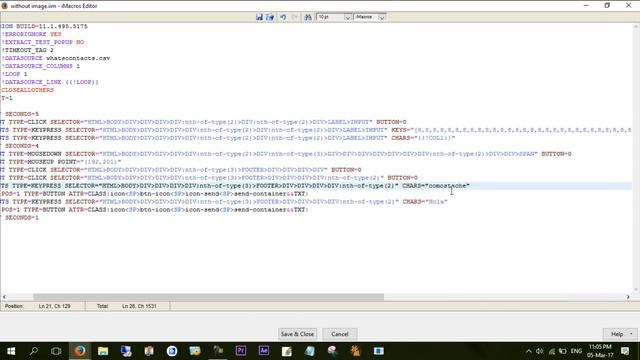Image resolution: width=640 pixels, height=360 pixels.
Task: Click the status bar total Ln 26, Ch 1531
Action: tap(139, 306)
